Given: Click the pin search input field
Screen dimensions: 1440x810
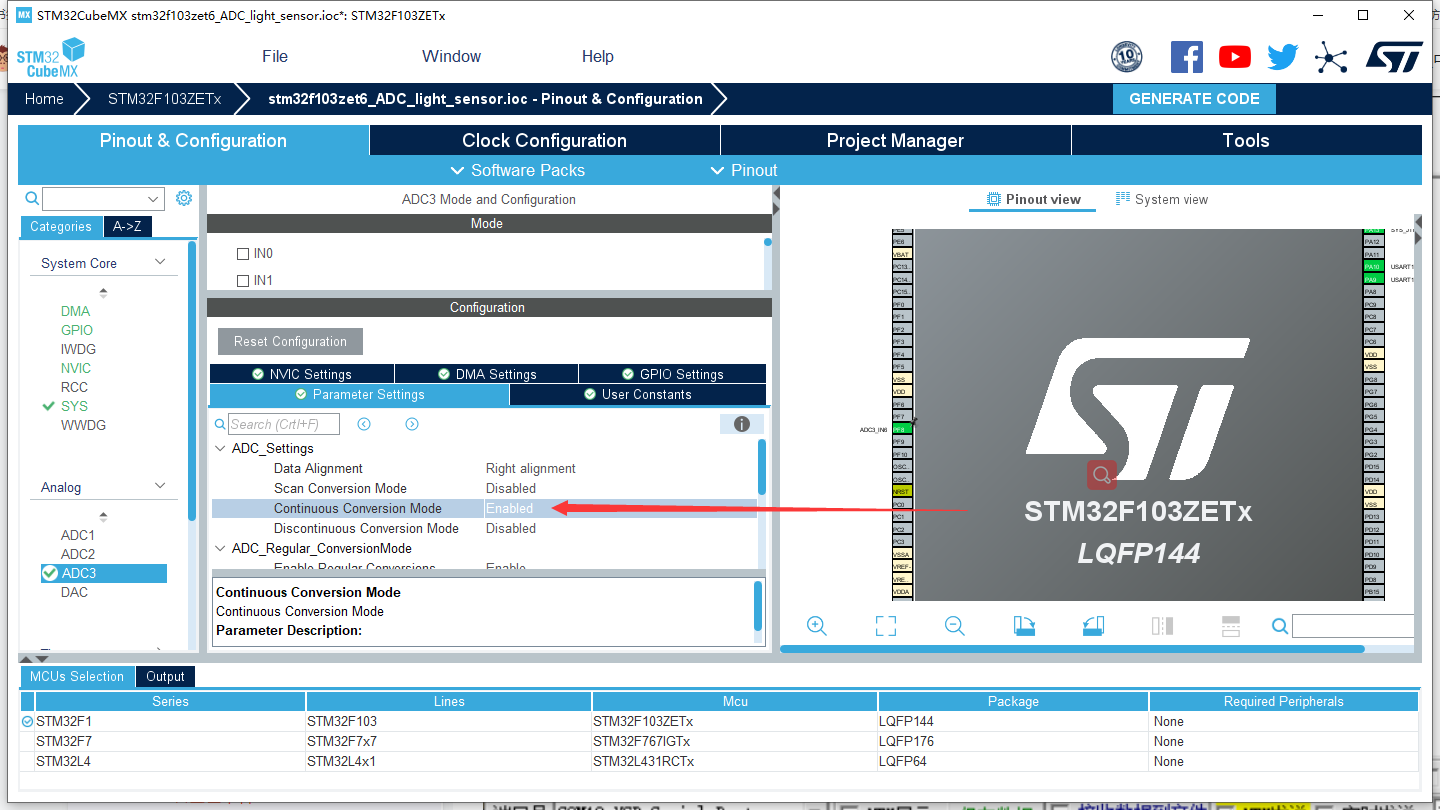Looking at the screenshot, I should [x=1353, y=626].
